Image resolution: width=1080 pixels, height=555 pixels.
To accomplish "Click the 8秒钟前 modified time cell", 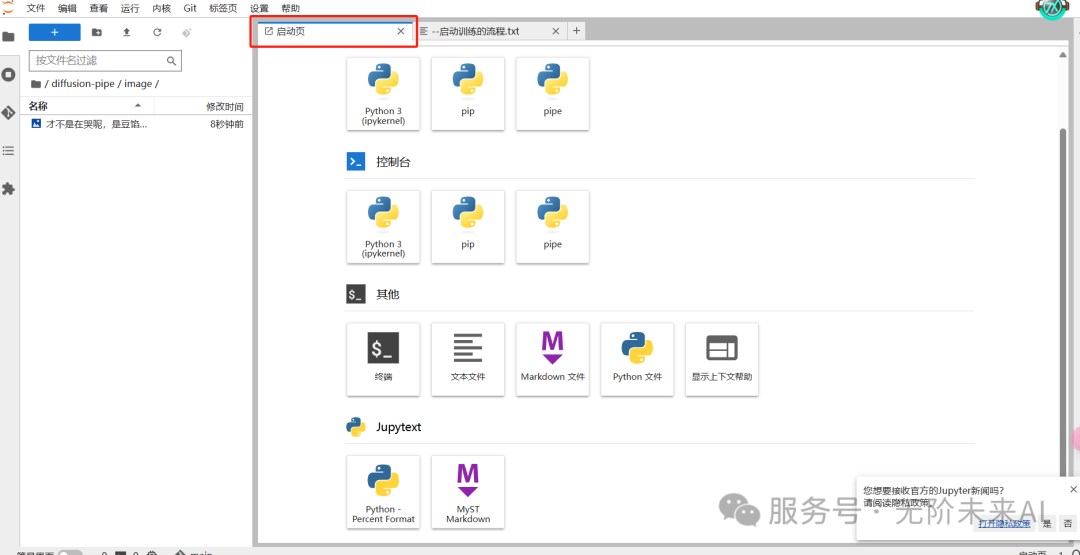I will [227, 125].
